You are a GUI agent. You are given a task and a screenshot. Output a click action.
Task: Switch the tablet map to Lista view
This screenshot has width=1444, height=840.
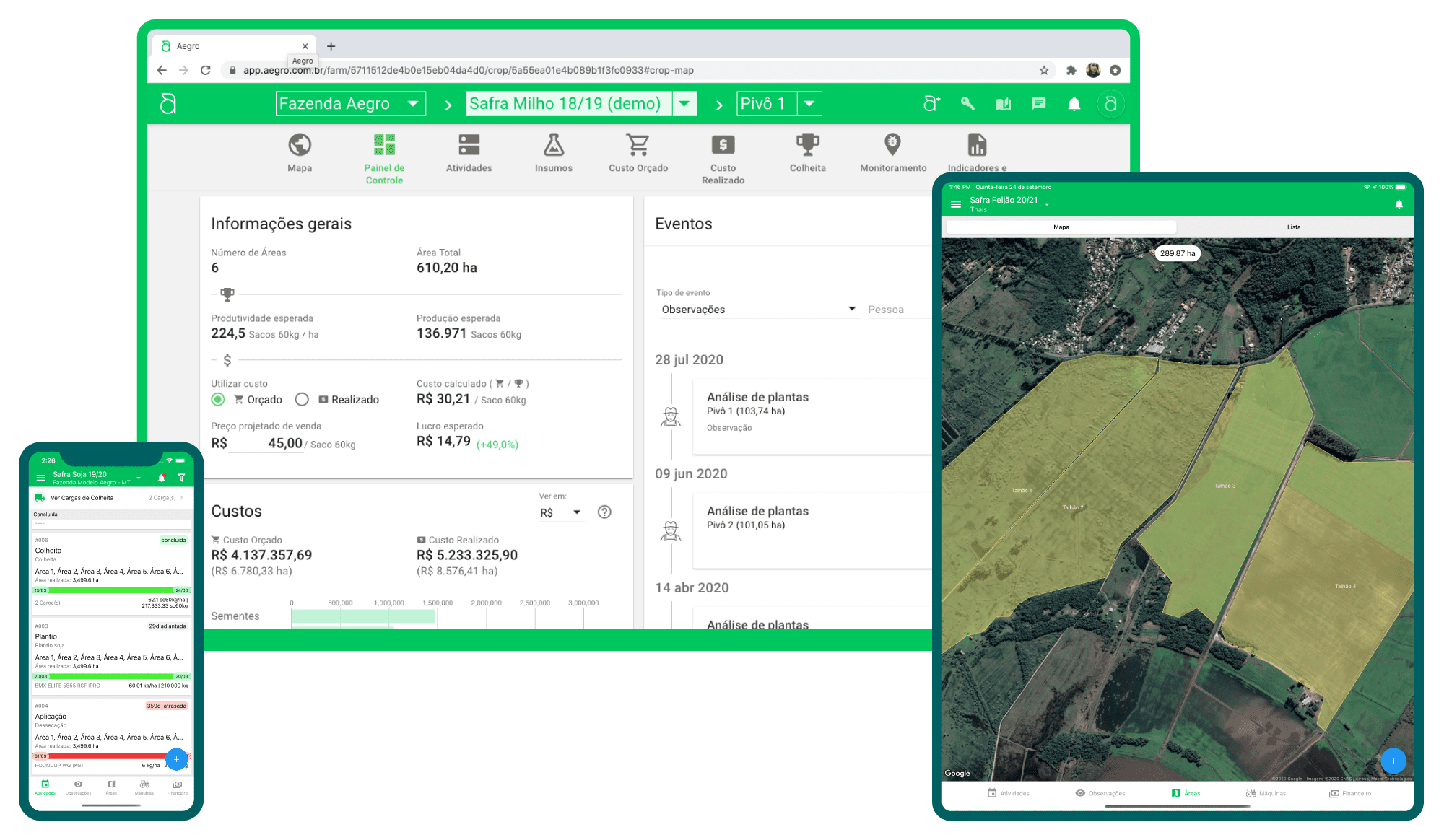click(x=1293, y=227)
